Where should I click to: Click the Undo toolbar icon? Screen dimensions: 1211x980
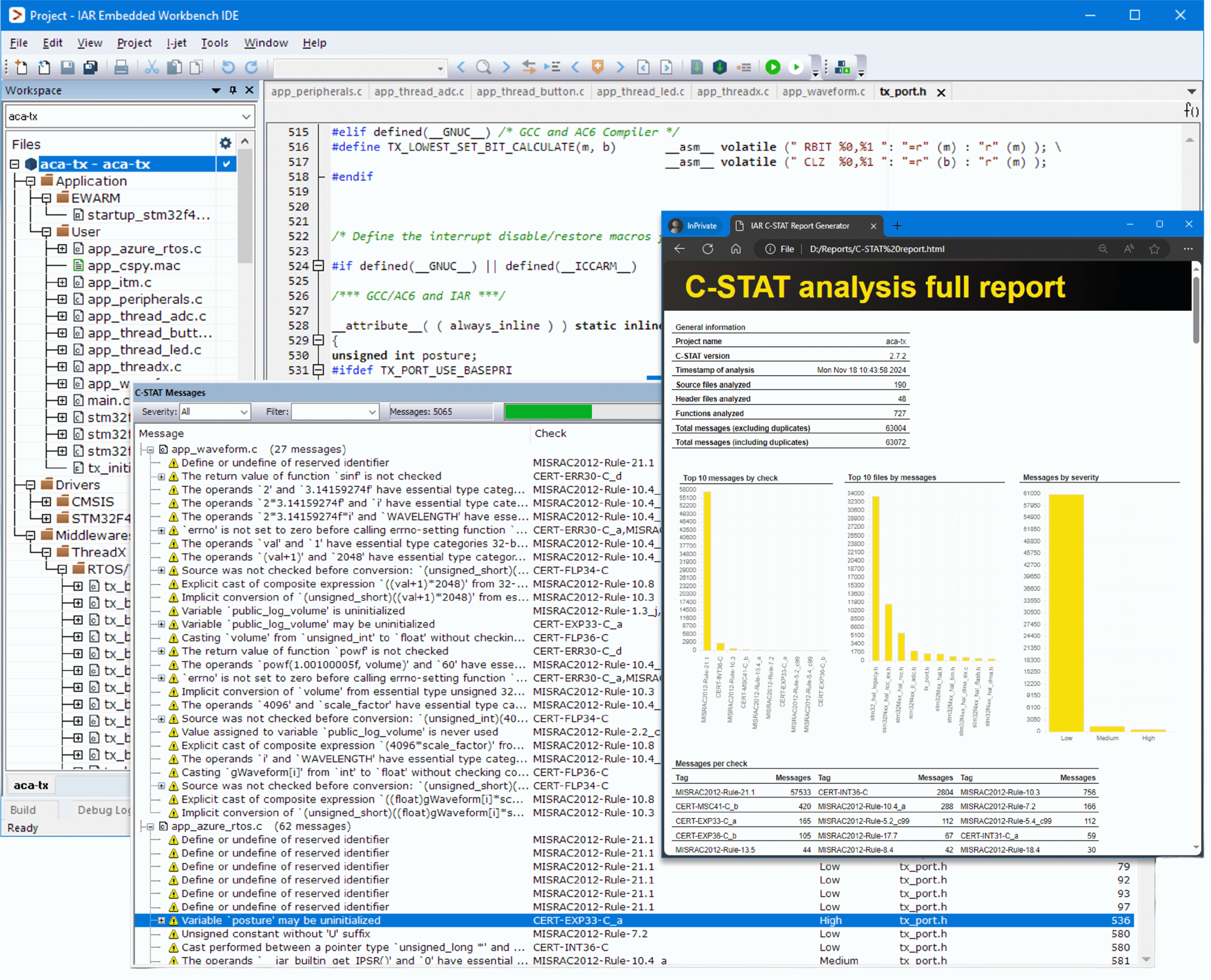pos(228,67)
